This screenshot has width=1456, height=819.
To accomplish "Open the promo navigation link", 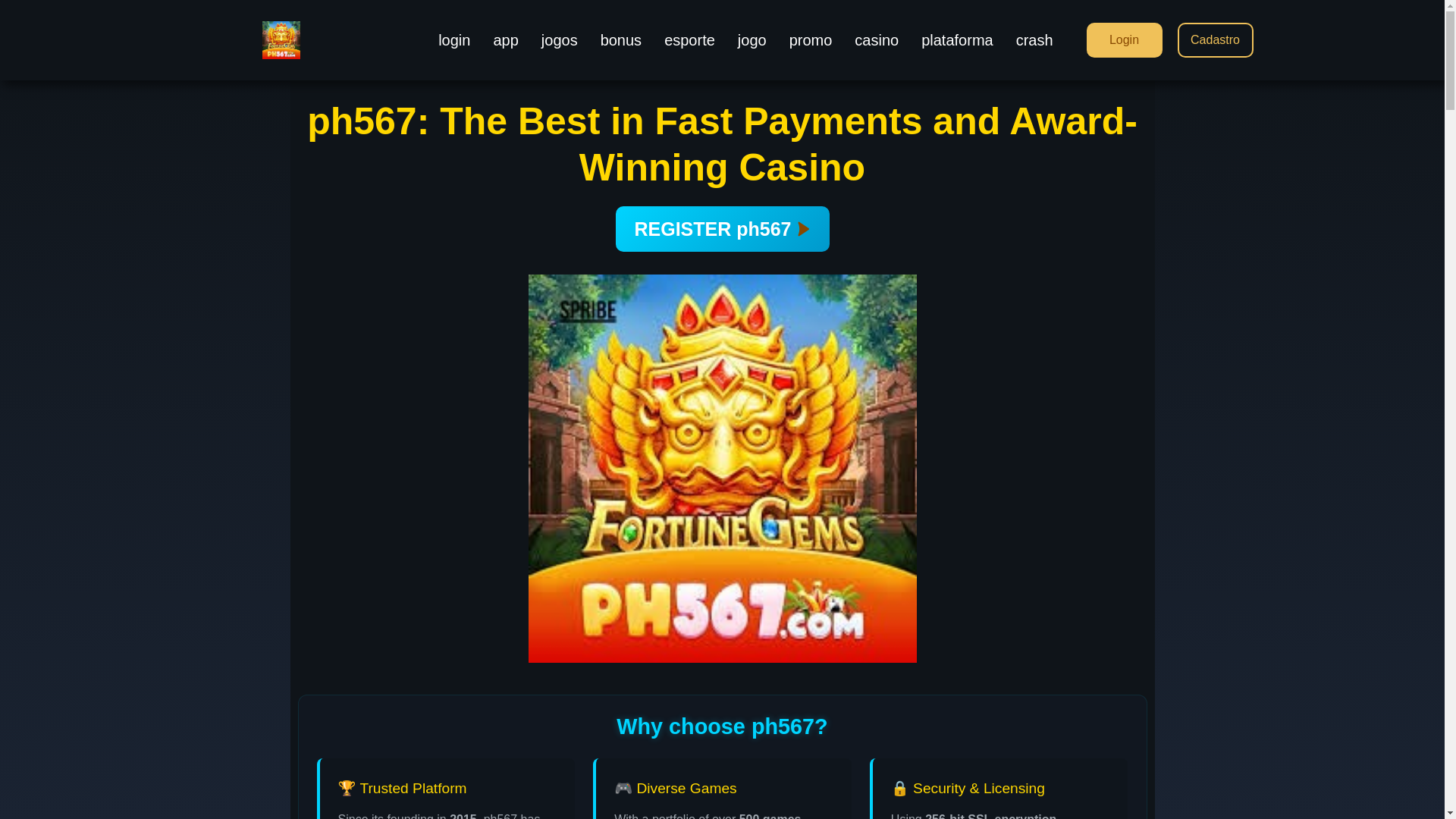I will click(811, 40).
